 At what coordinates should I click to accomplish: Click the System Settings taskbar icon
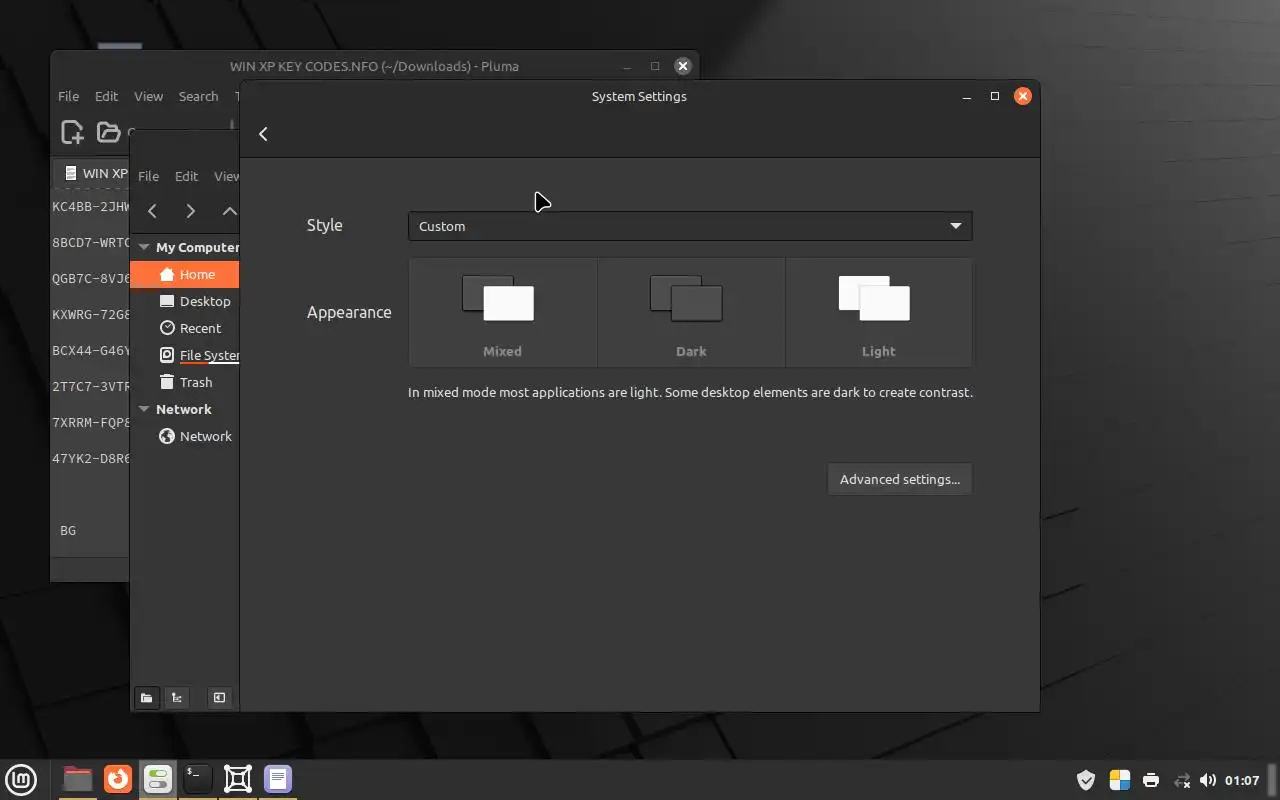158,779
